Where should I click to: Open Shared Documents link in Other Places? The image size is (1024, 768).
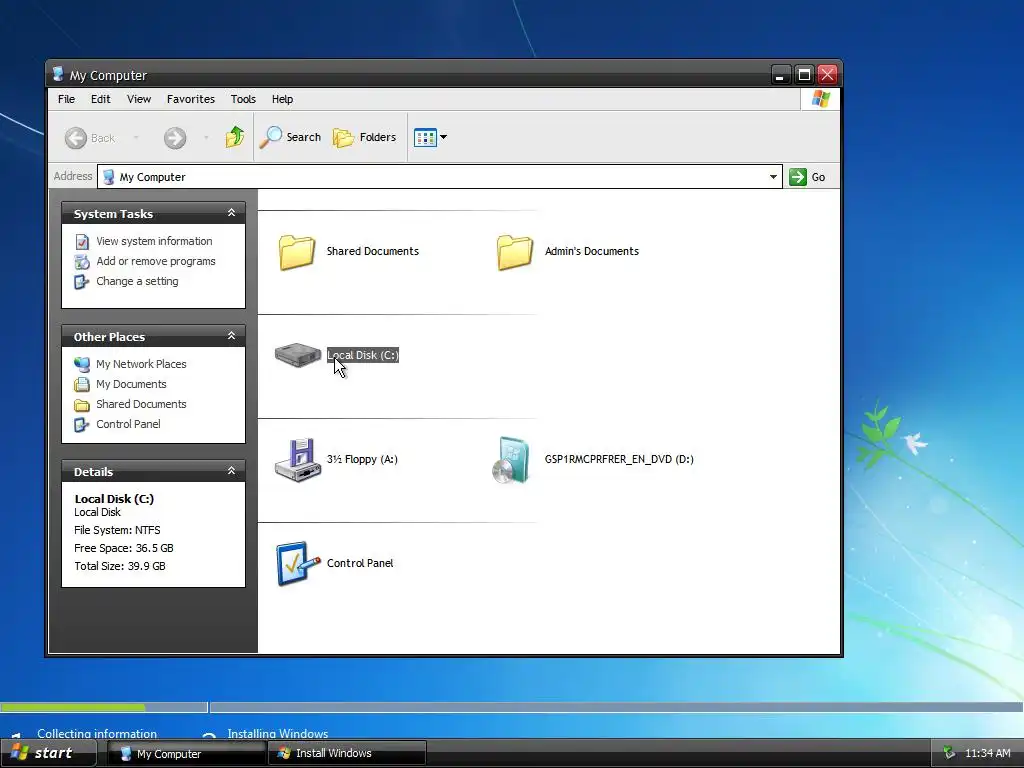point(141,404)
